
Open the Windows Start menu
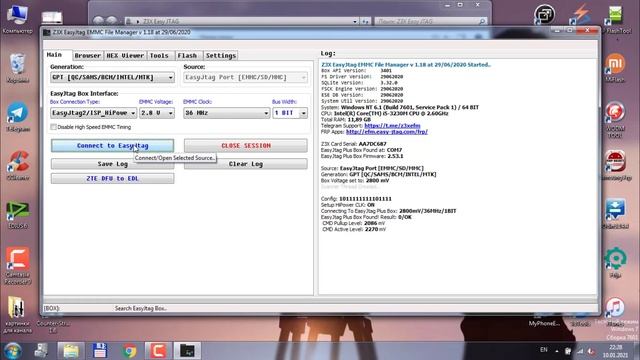tap(12, 351)
